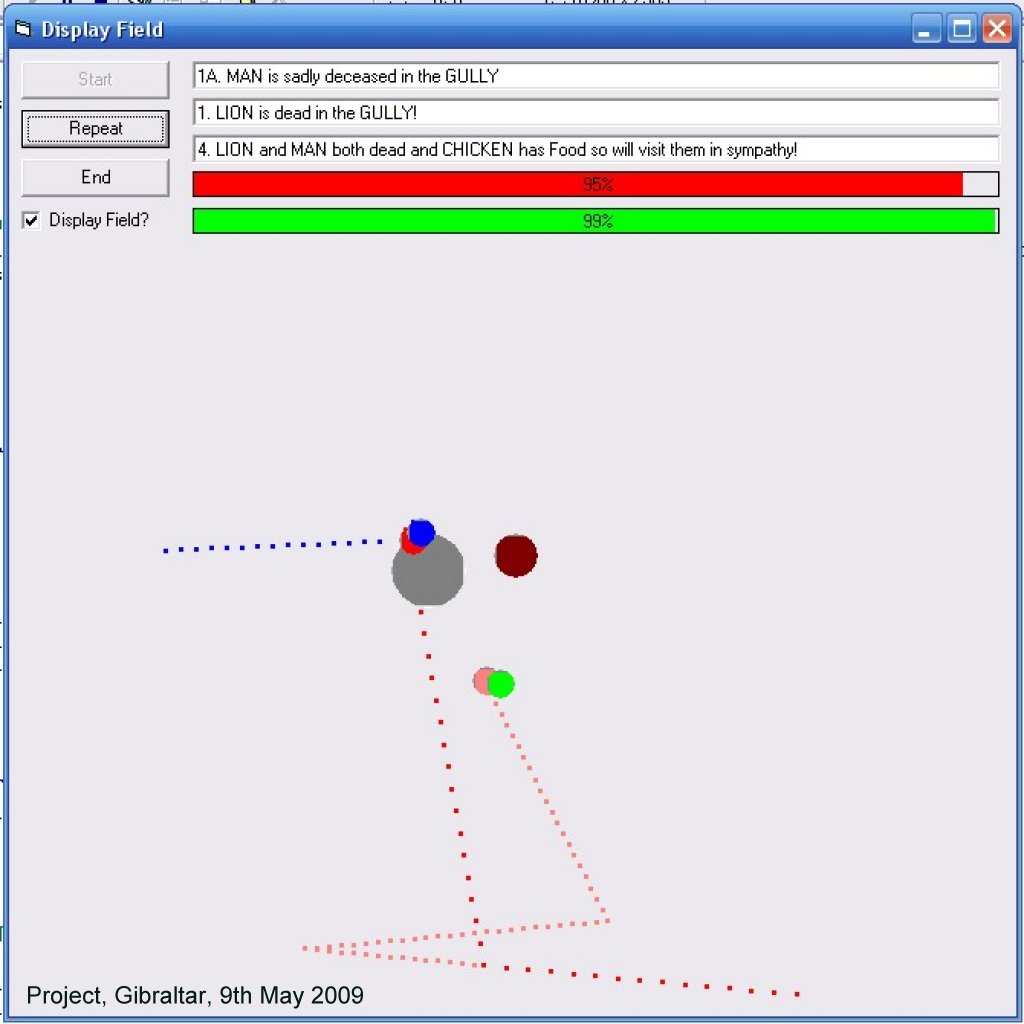Close the Display Field window
The width and height of the screenshot is (1024, 1024).
(997, 29)
